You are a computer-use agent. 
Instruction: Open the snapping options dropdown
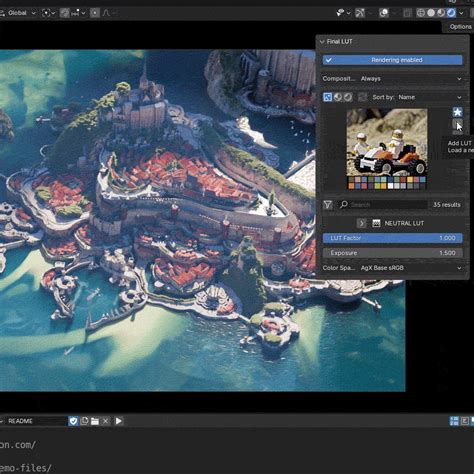78,13
